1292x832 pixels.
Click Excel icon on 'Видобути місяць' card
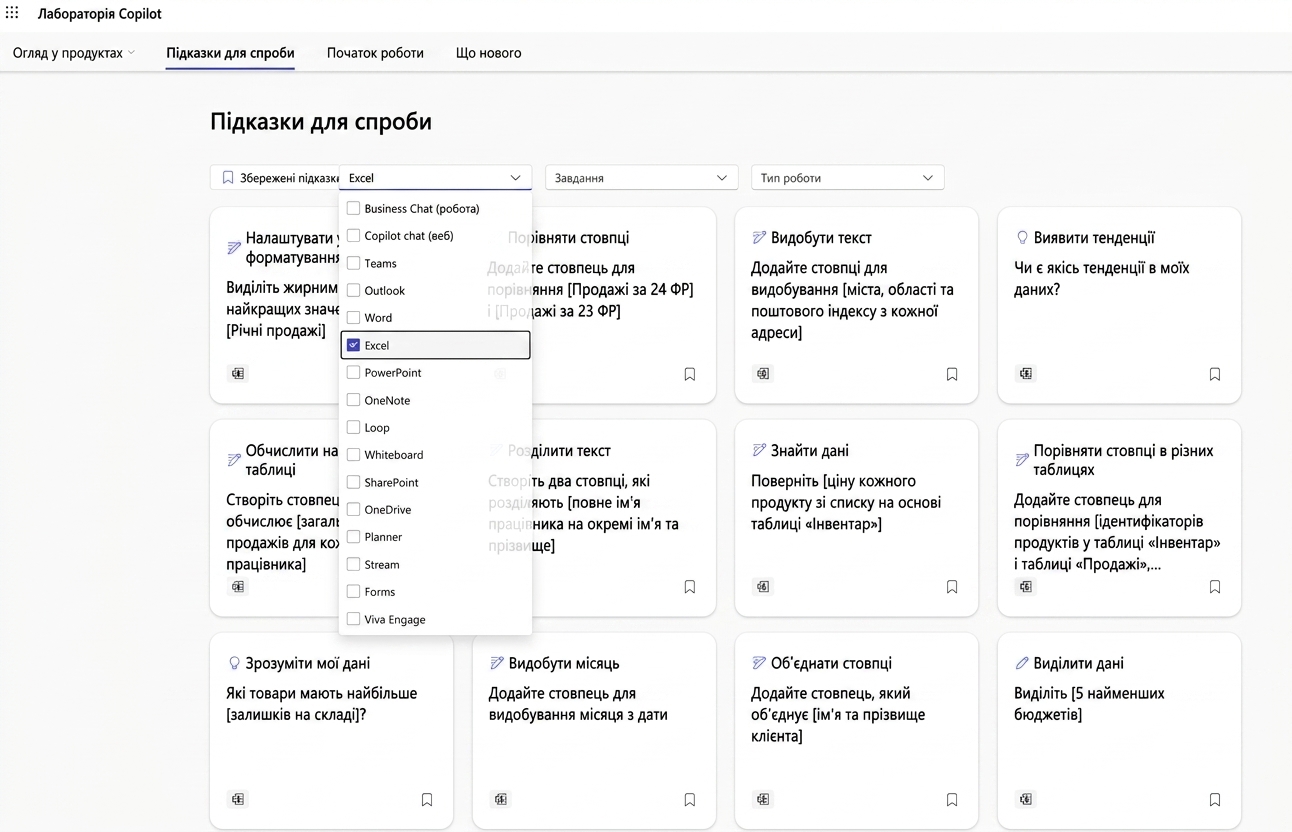pos(501,799)
